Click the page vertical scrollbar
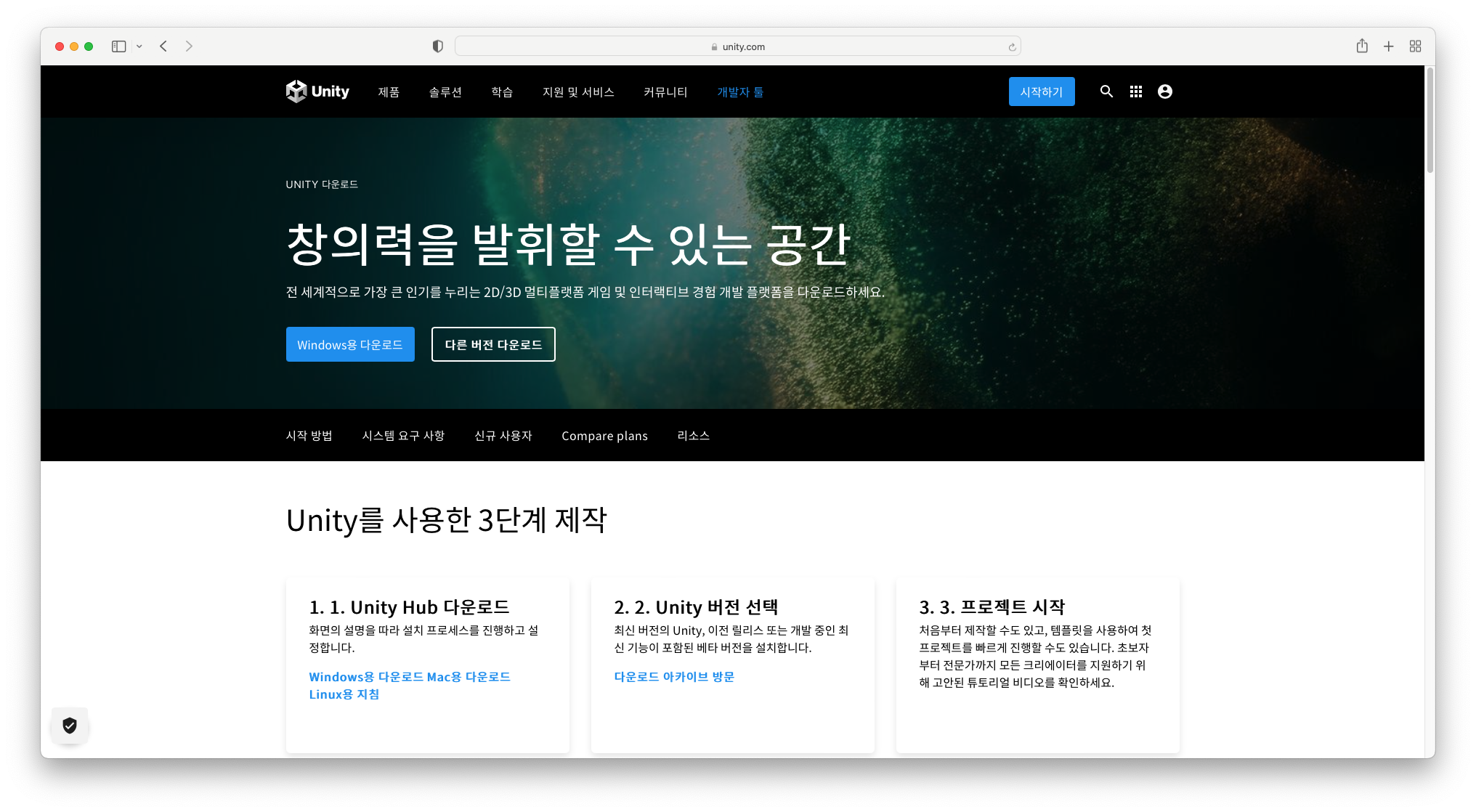The image size is (1476, 812). tap(1430, 121)
